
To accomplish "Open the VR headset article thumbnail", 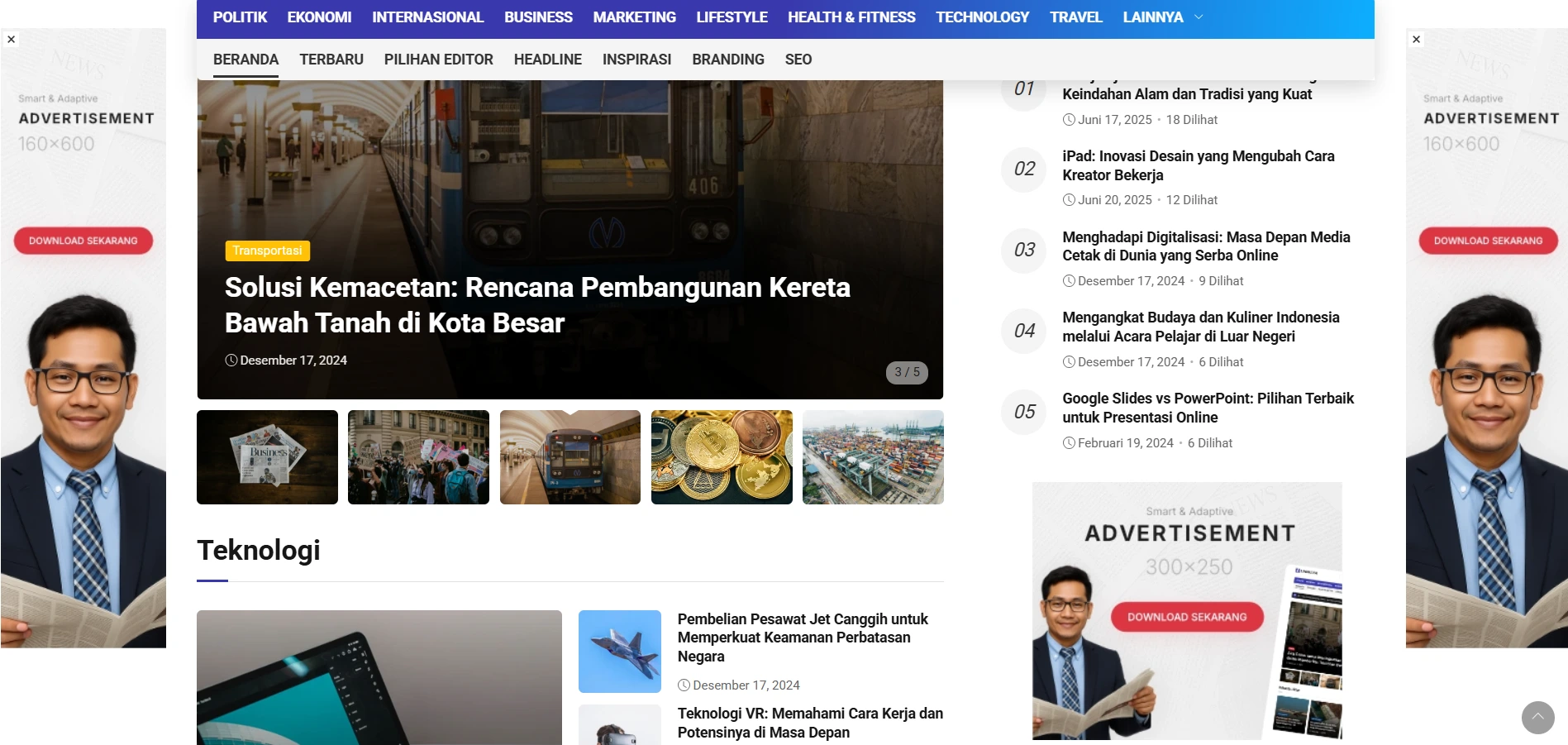I will pos(620,724).
